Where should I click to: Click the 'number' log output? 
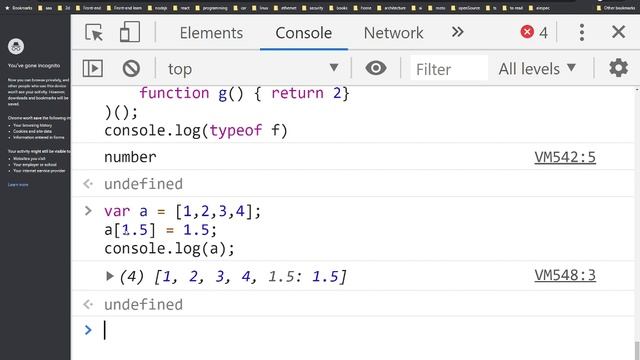(130, 157)
